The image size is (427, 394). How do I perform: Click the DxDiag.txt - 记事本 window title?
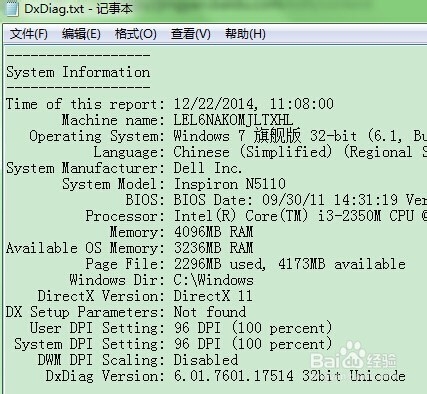78,9
